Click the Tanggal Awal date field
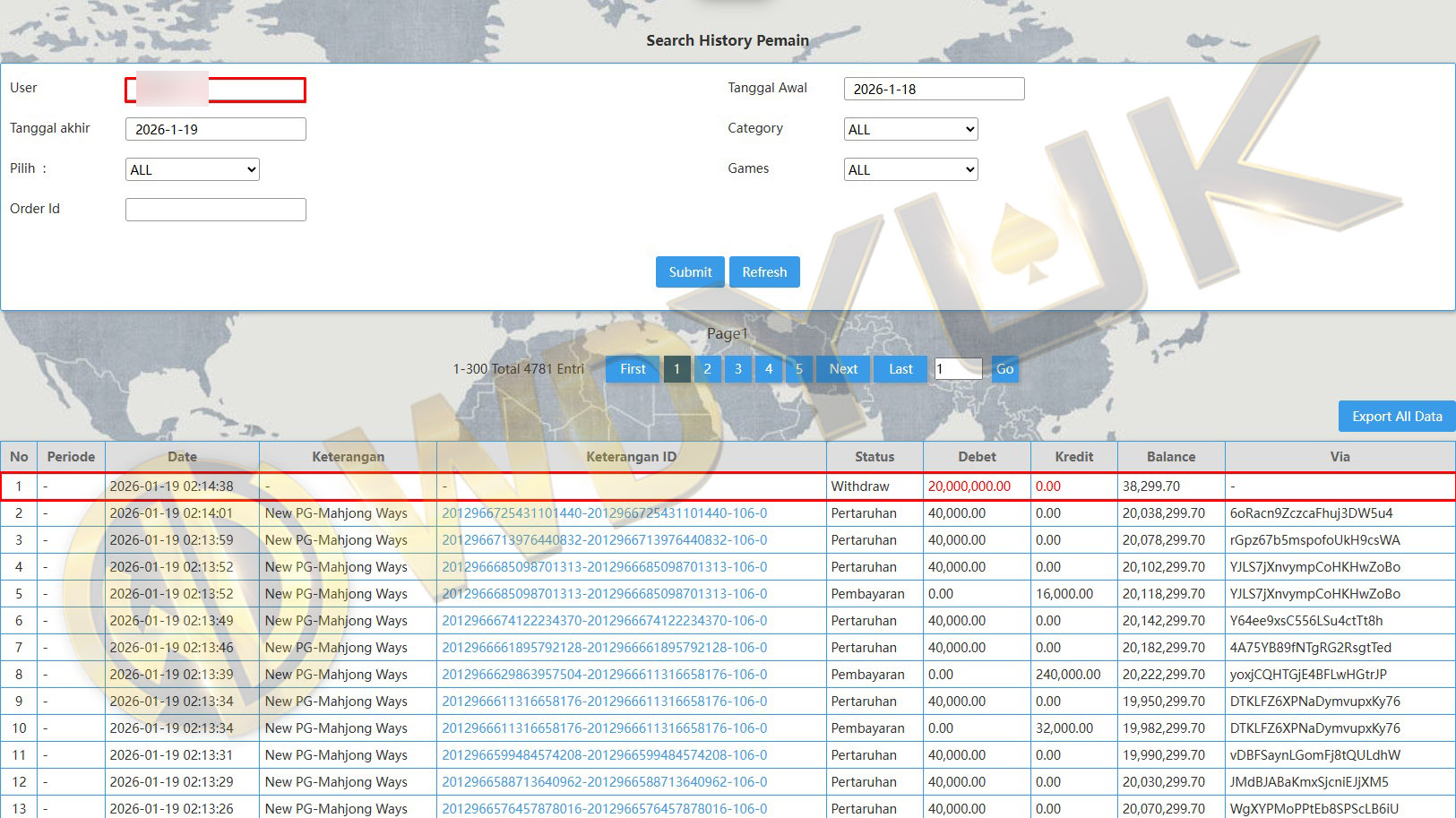1456x818 pixels. click(934, 90)
